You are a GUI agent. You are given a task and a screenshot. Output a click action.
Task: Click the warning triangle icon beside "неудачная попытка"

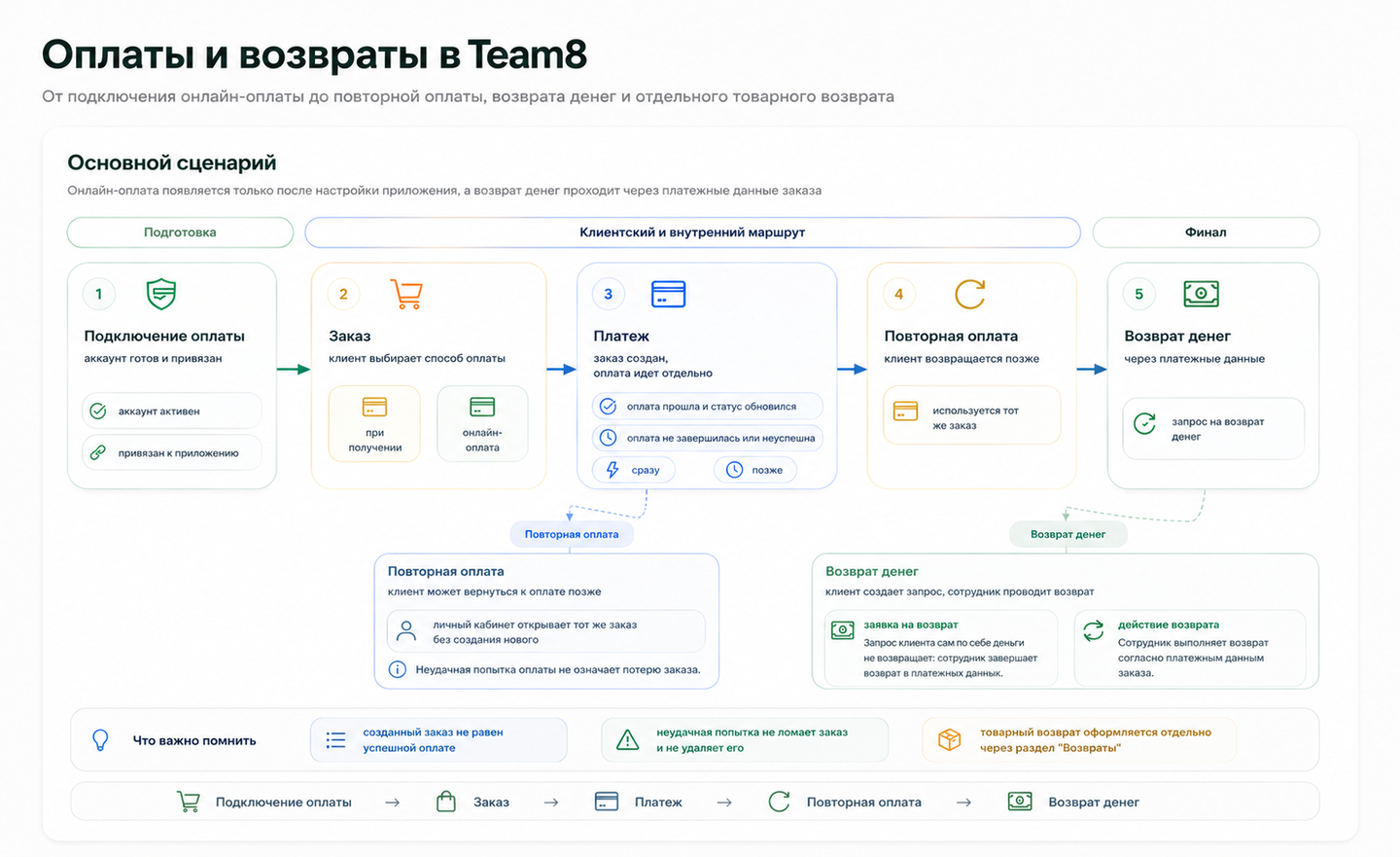coord(628,740)
